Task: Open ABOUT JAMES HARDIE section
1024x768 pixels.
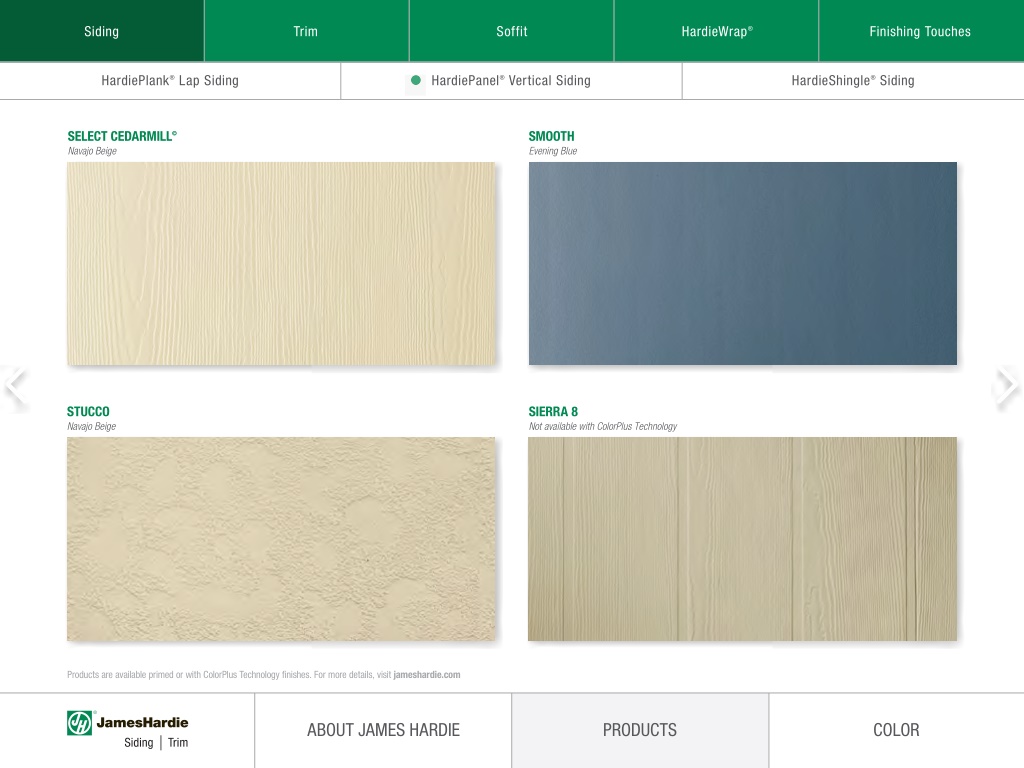Action: (x=383, y=730)
